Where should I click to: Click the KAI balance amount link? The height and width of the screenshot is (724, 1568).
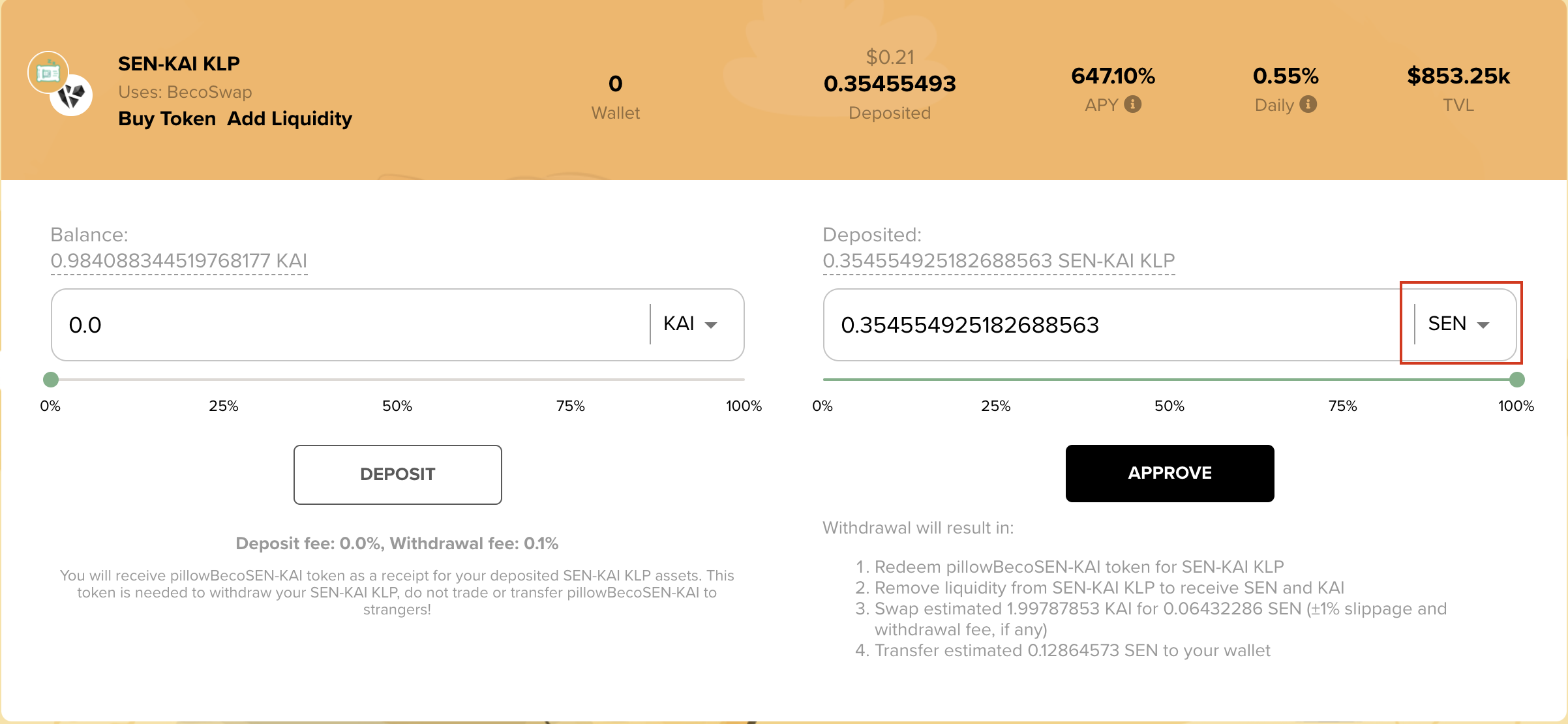[x=179, y=261]
